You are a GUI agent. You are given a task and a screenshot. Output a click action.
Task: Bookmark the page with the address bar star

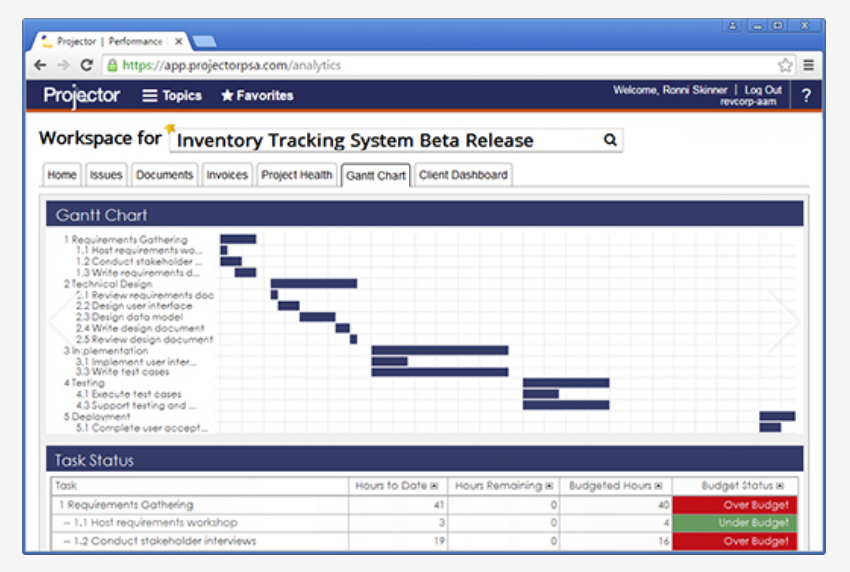point(785,65)
